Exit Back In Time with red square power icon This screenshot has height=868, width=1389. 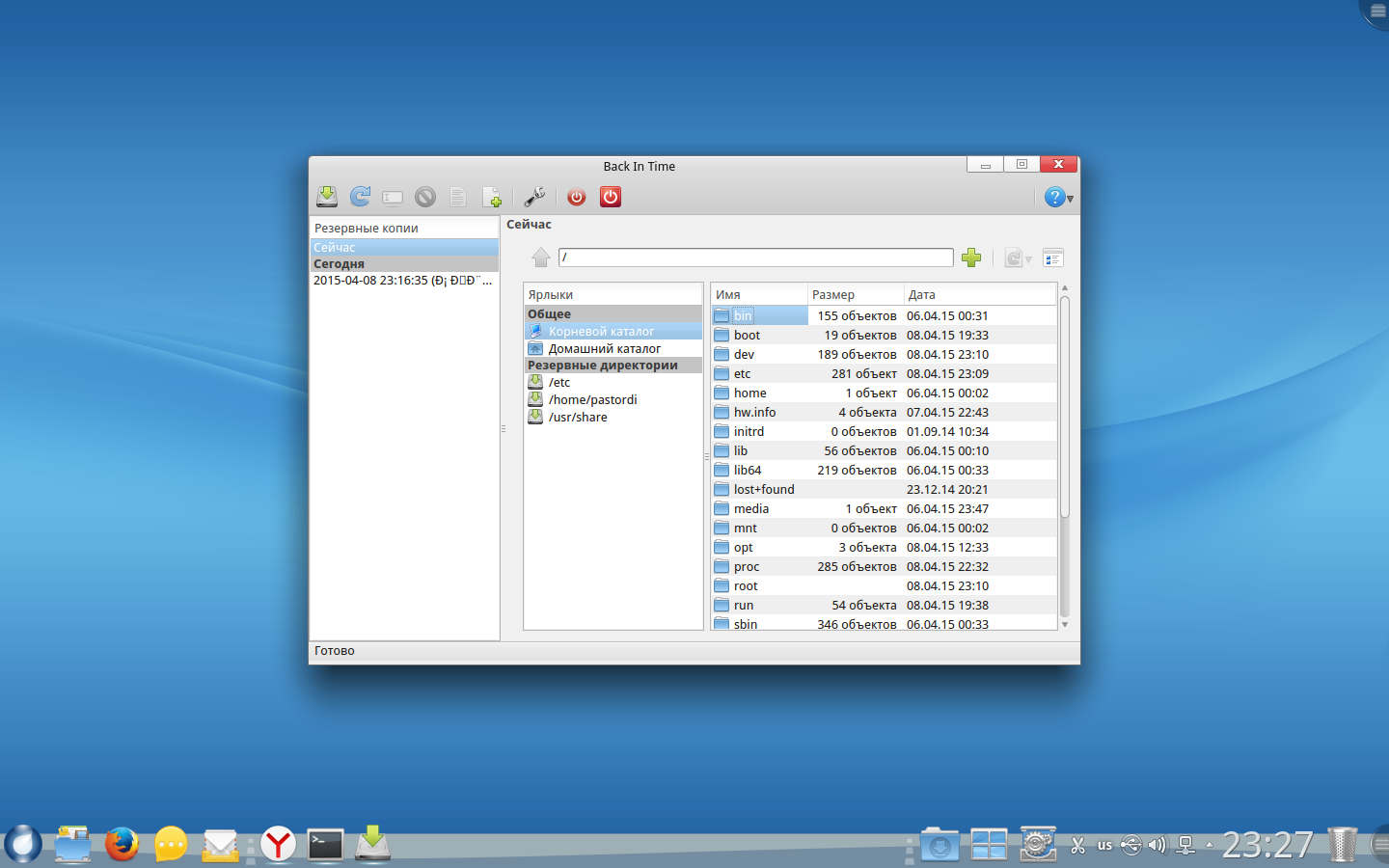tap(611, 197)
